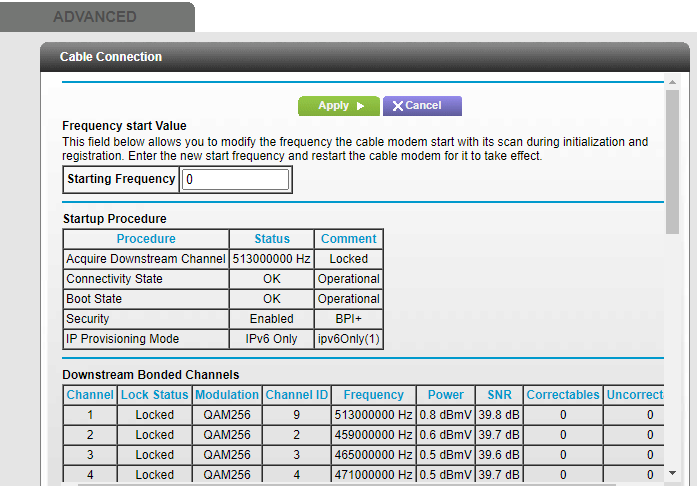
Task: Click the 0.8 dBmV power cell
Action: [x=445, y=415]
